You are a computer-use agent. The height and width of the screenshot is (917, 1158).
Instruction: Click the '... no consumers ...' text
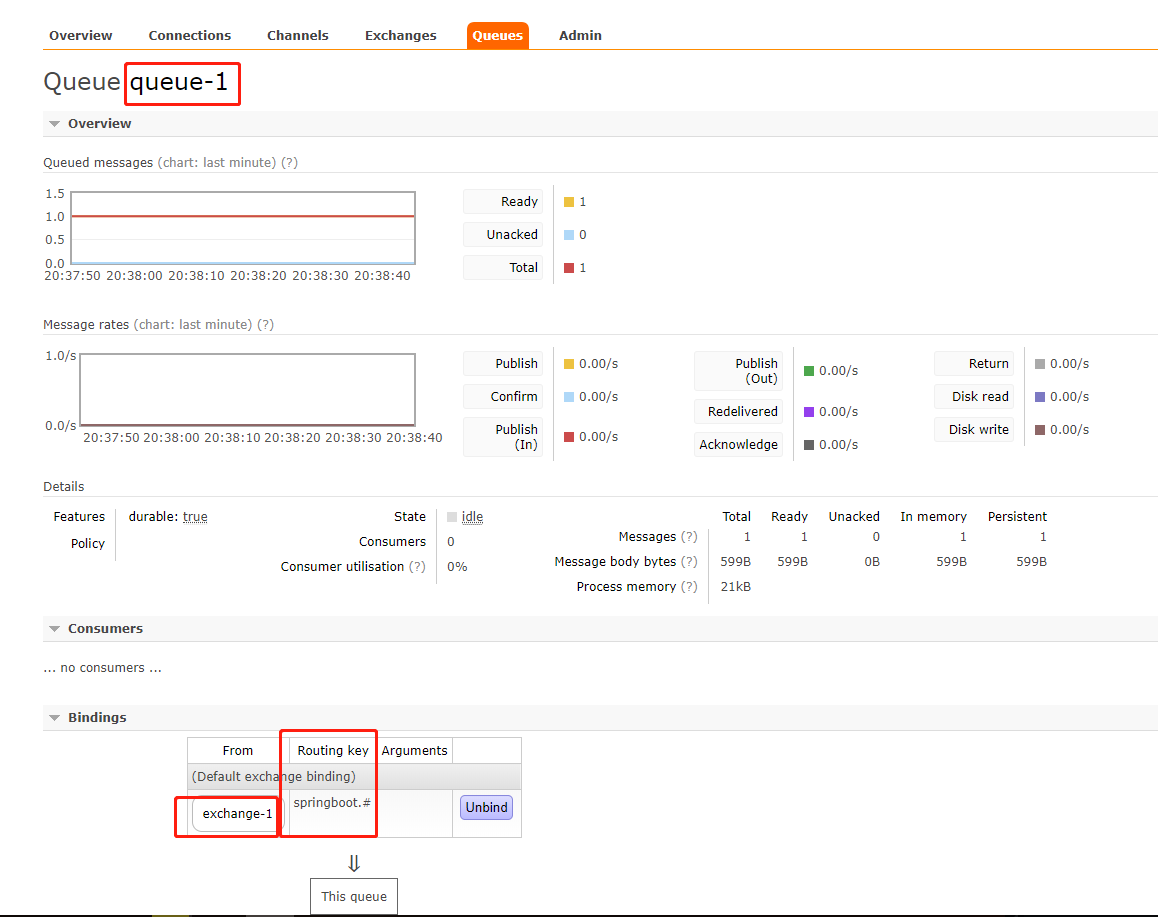102,667
